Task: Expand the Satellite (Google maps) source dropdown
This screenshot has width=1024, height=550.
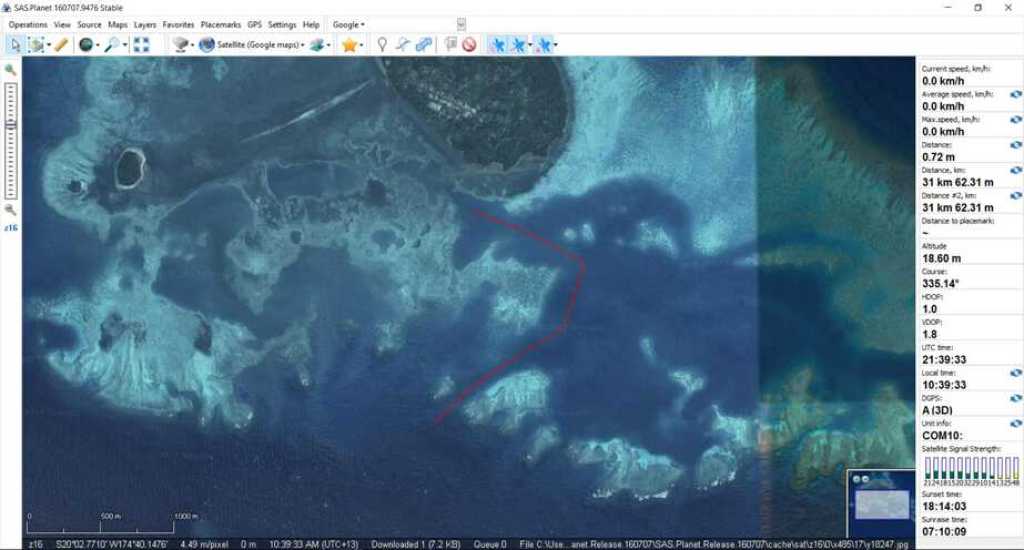Action: [302, 45]
